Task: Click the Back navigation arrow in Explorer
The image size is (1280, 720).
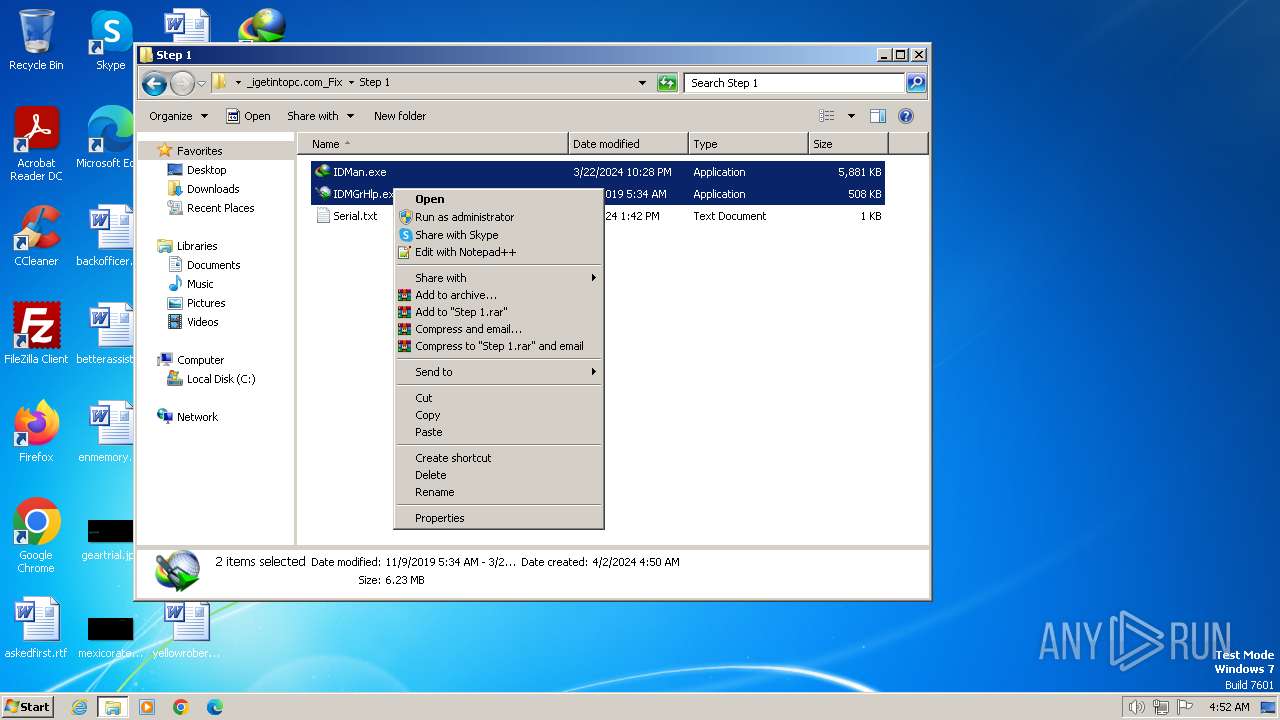Action: 154,83
